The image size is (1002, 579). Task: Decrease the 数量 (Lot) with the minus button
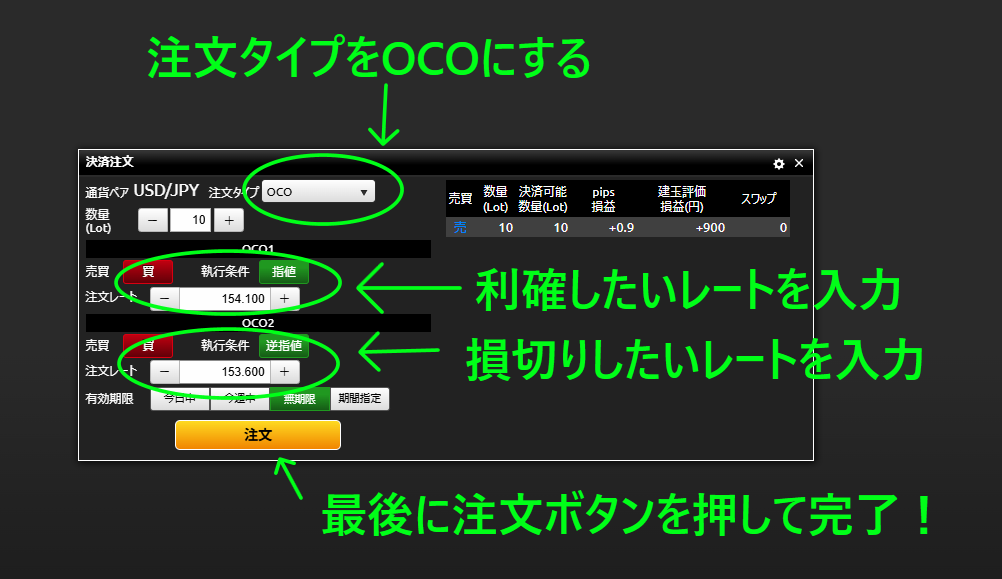(x=153, y=220)
